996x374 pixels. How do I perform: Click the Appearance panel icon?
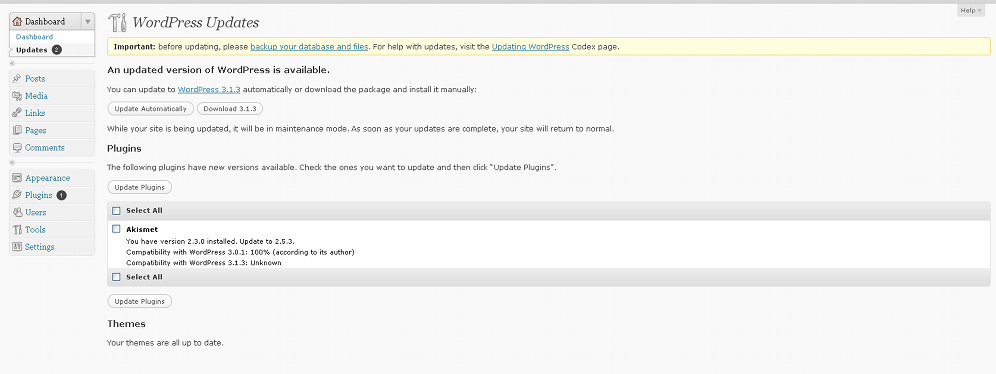click(x=17, y=178)
